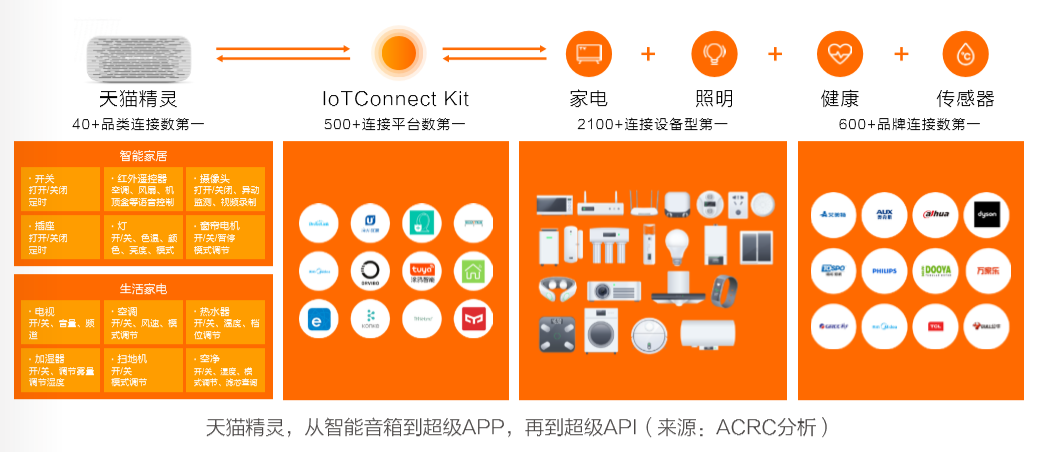1038x452 pixels.
Task: Select the 照明 lighting bulb icon
Action: coord(714,54)
